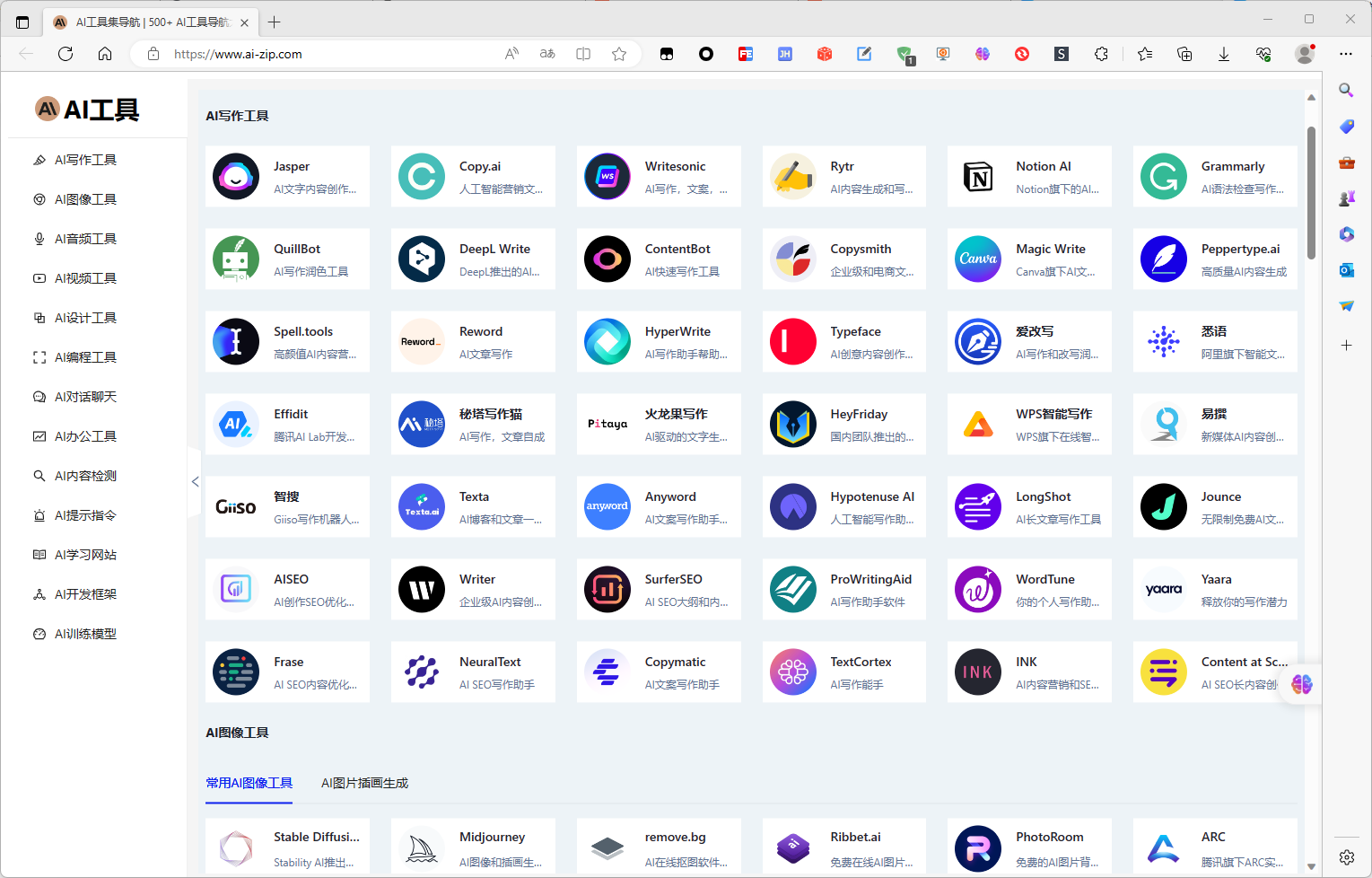Viewport: 1372px width, 878px height.
Task: Switch to AI图片插画生成 tab
Action: click(x=365, y=783)
